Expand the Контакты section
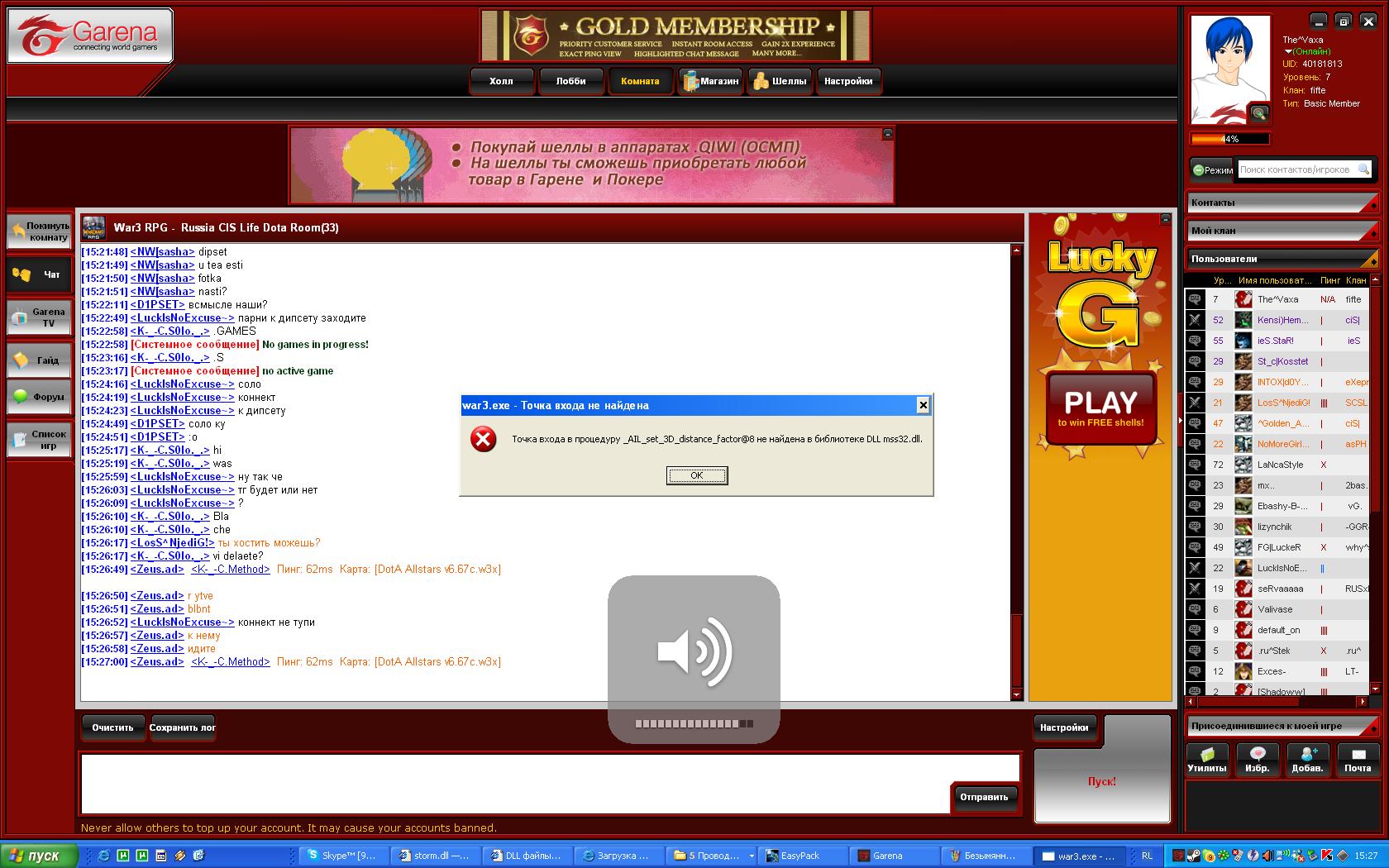The width and height of the screenshot is (1389, 868). (x=1282, y=203)
